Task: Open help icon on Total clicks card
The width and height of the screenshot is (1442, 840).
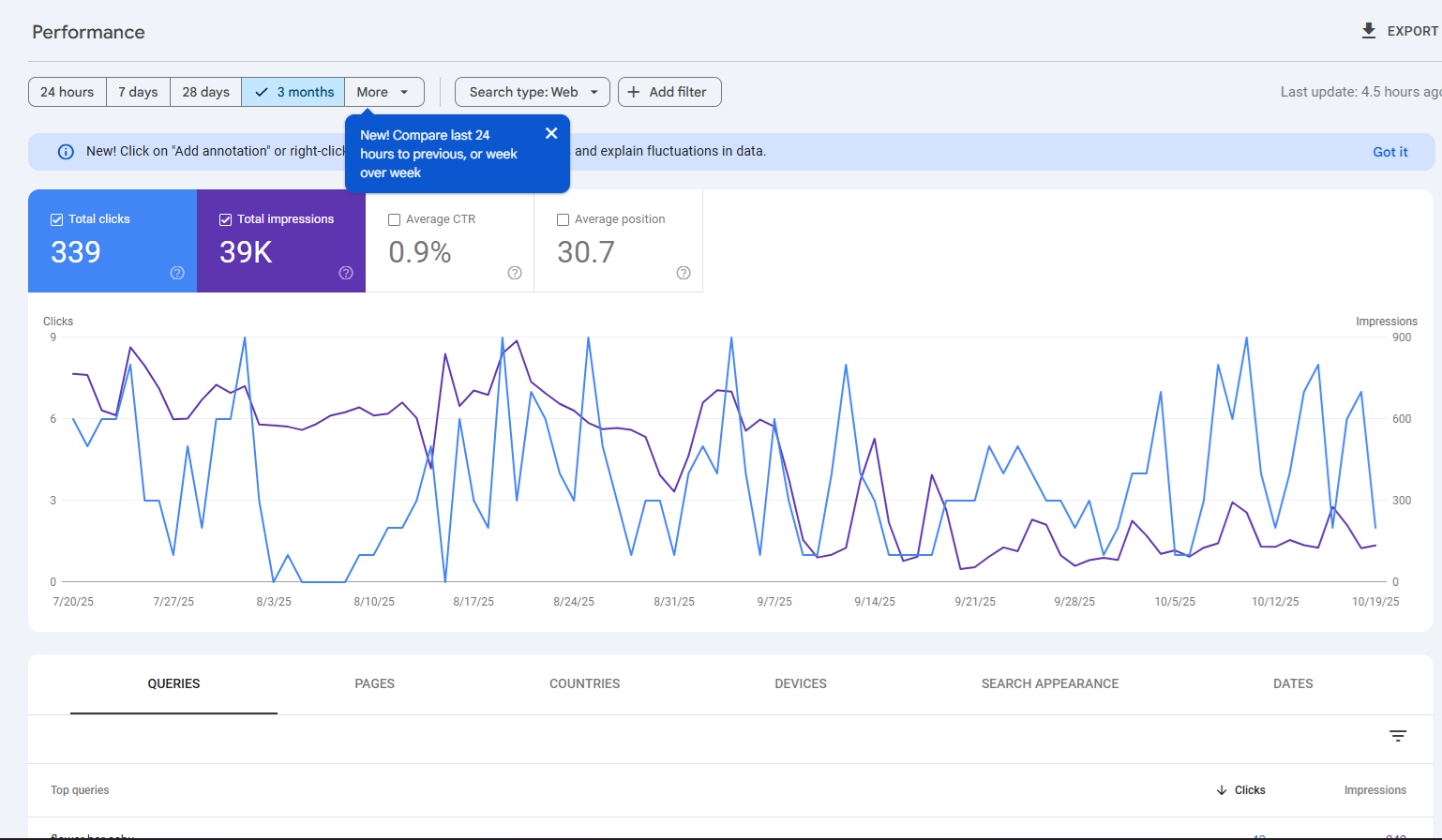Action: [177, 273]
